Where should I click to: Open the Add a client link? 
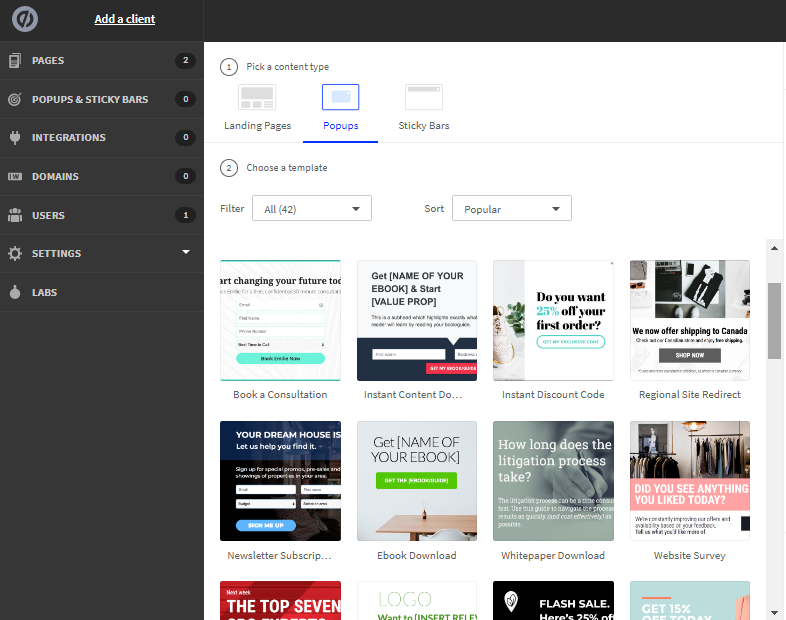[x=125, y=19]
